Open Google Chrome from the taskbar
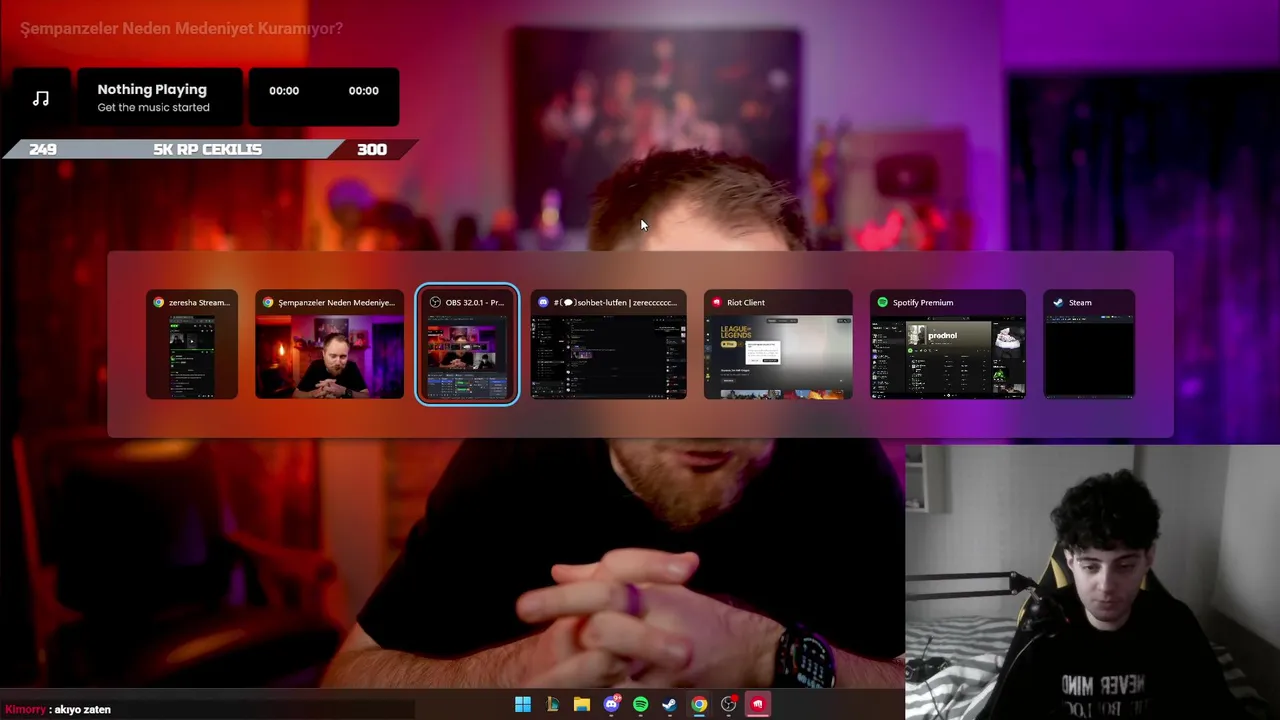This screenshot has width=1280, height=720. pos(699,705)
